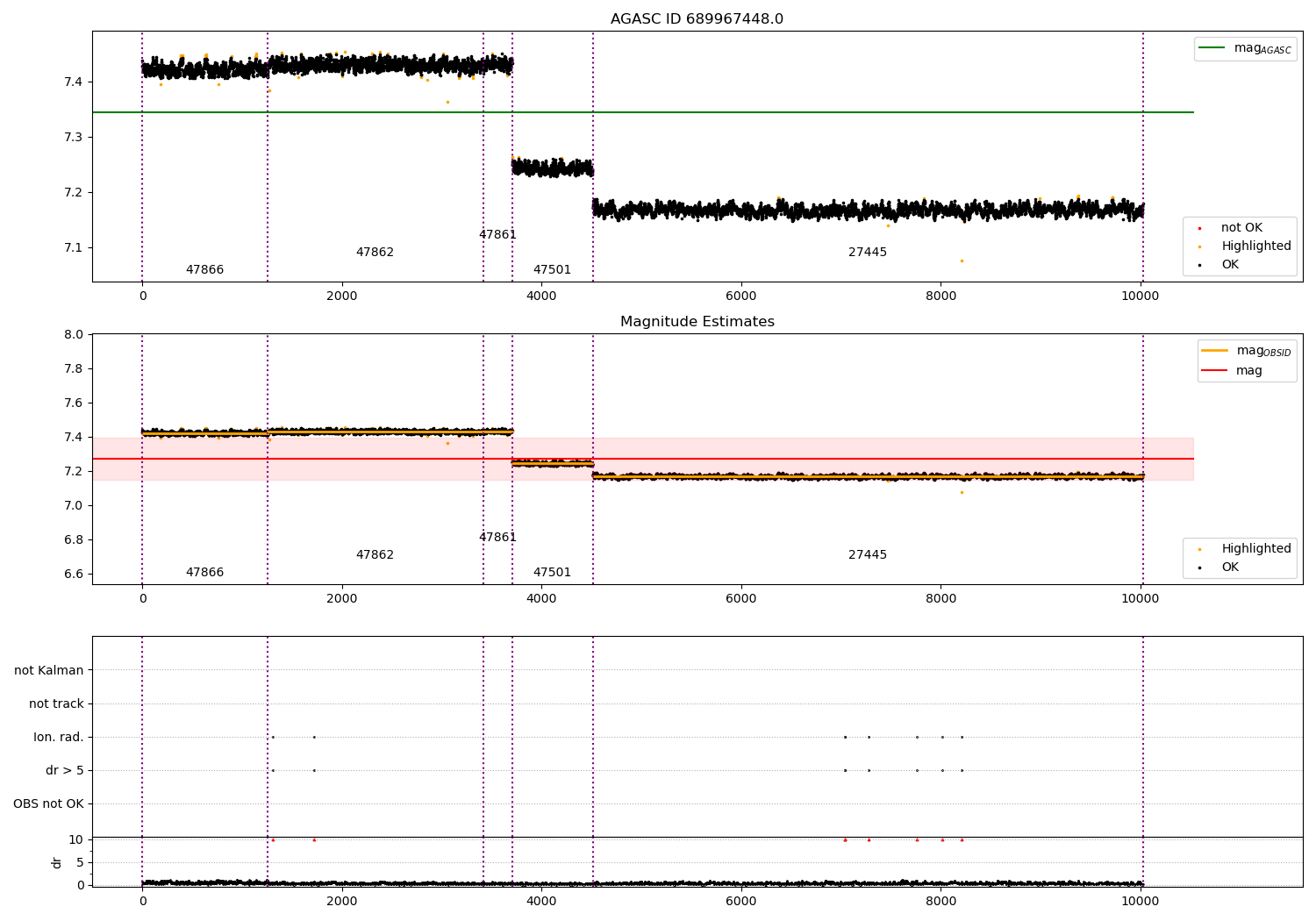Click y-tick 7.4 on the top plot
1316x921 pixels.
coord(74,82)
